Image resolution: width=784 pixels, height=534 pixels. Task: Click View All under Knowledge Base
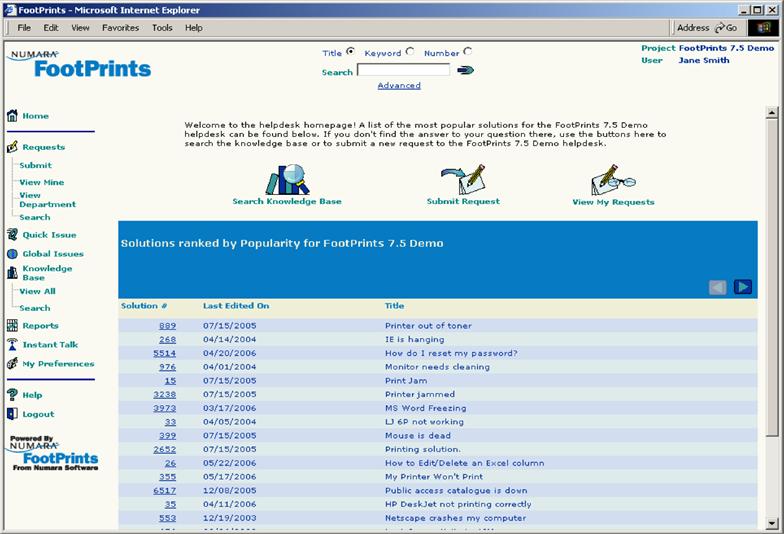38,291
